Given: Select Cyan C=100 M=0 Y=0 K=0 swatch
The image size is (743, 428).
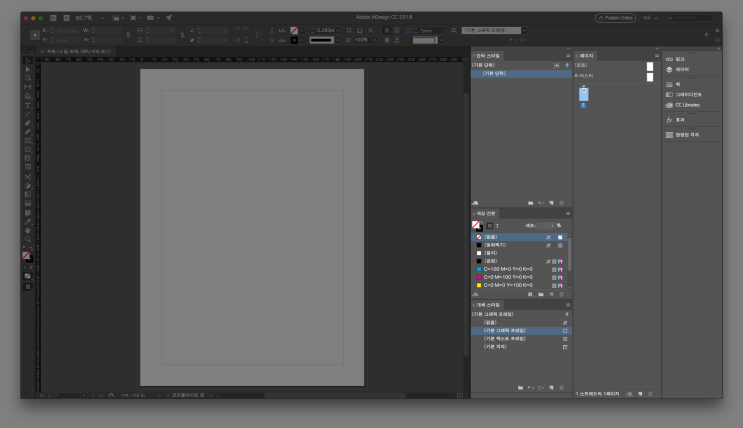Looking at the screenshot, I should (520, 269).
